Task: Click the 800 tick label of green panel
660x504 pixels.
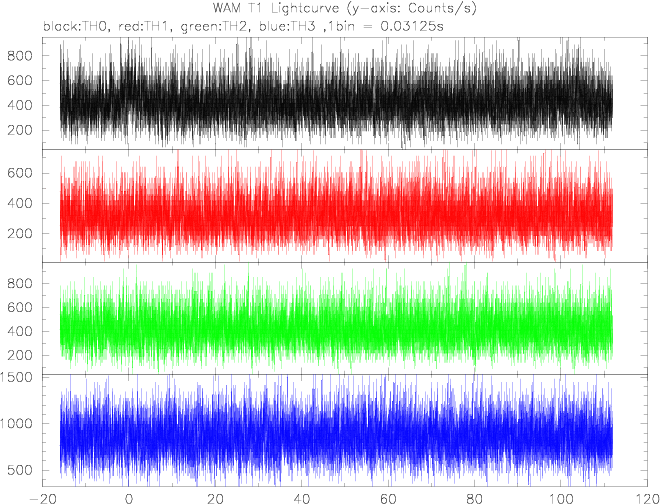Action: tap(20, 283)
